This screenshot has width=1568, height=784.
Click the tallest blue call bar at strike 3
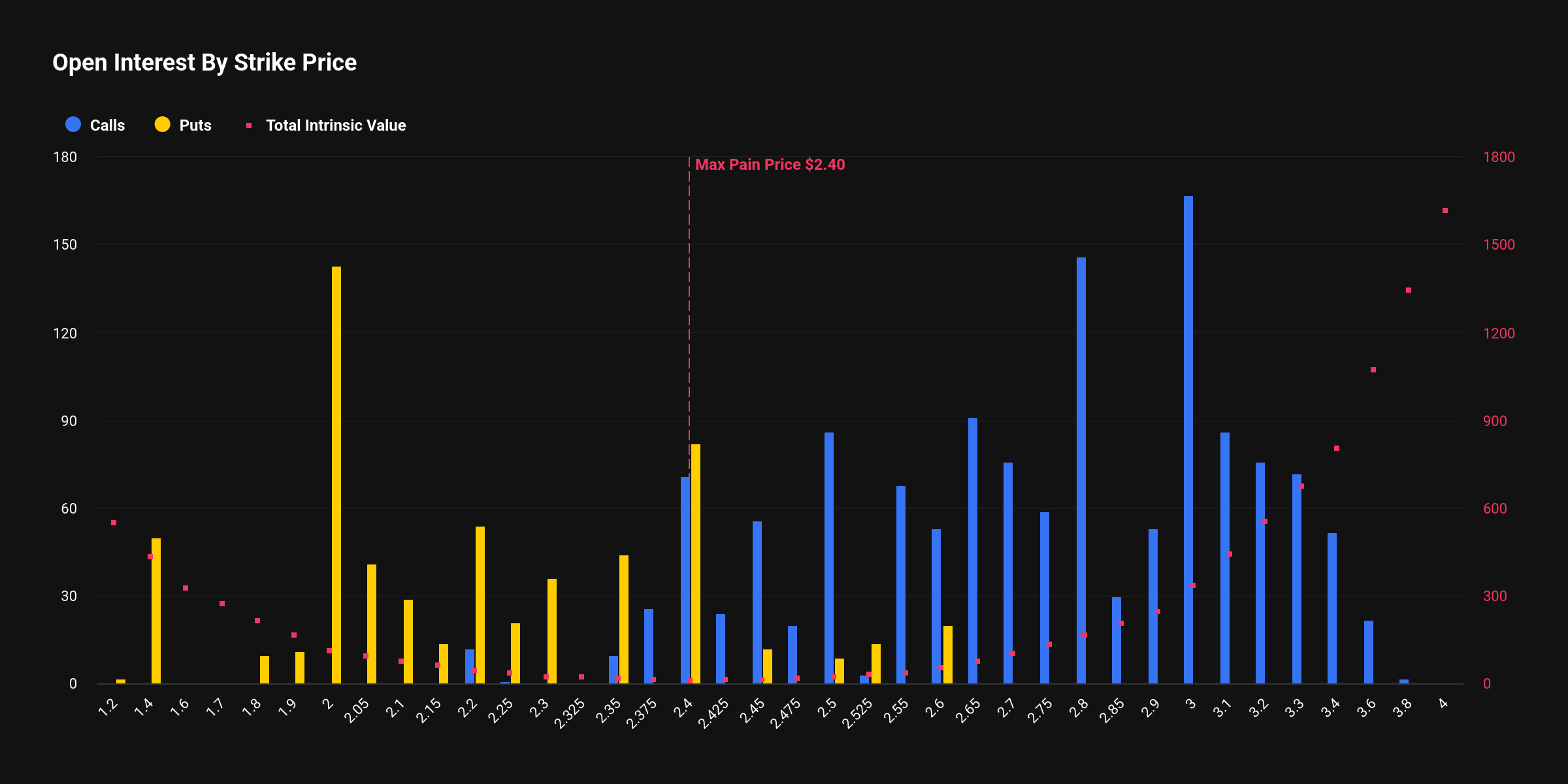click(1188, 440)
